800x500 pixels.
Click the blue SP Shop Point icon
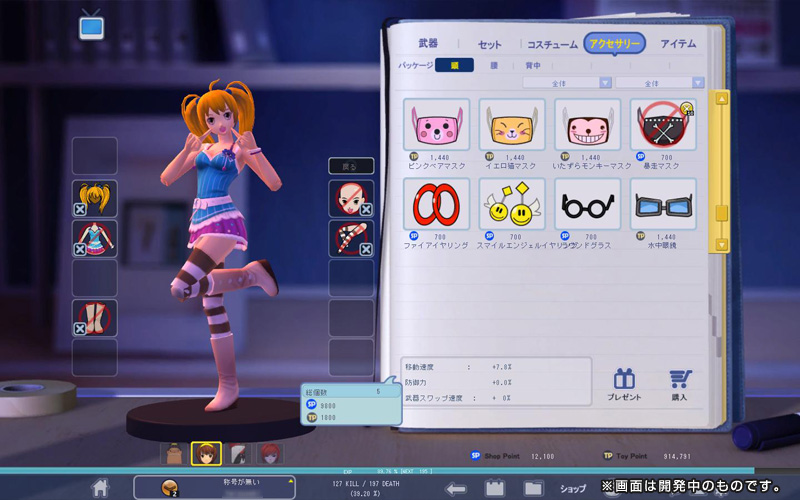pyautogui.click(x=476, y=456)
